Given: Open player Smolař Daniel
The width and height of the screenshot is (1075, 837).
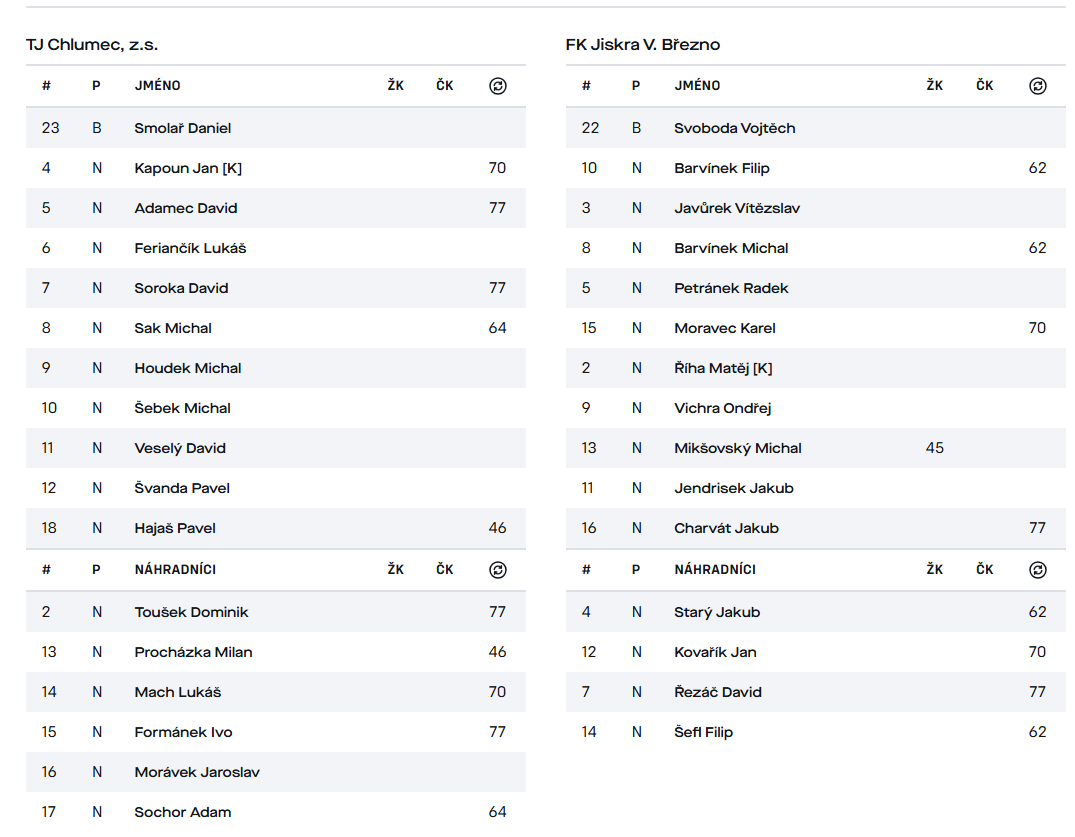Looking at the screenshot, I should pos(183,128).
